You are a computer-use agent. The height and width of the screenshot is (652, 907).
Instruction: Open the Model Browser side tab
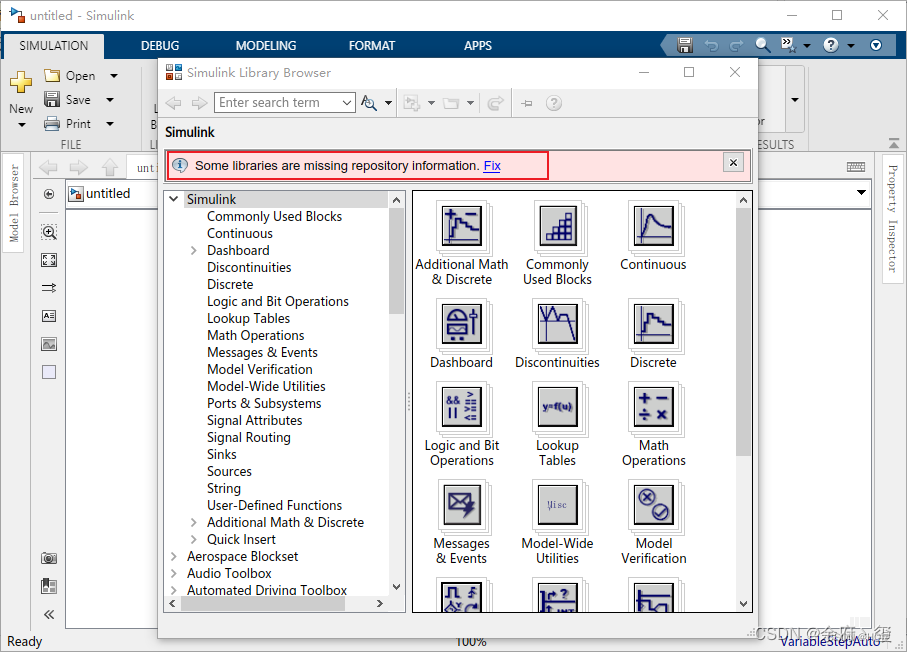click(14, 203)
